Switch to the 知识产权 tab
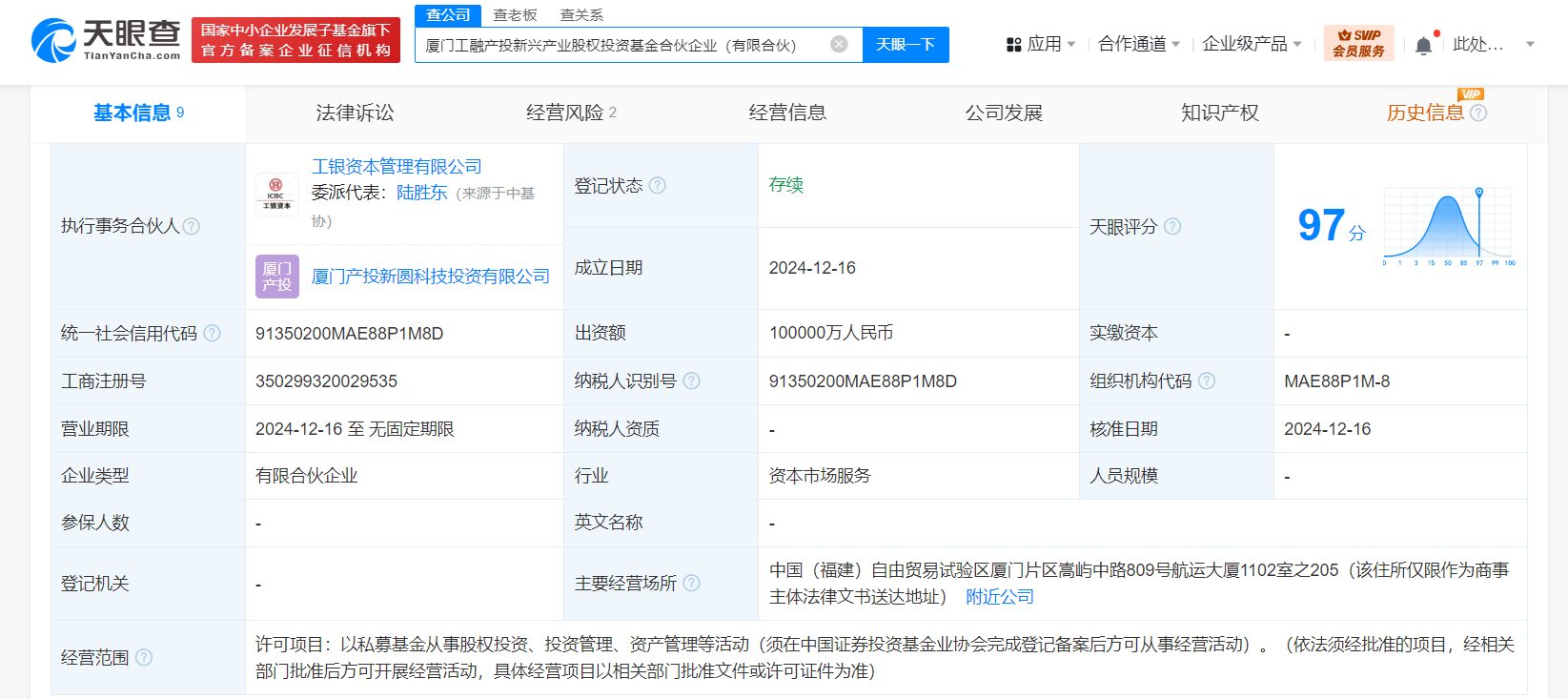 click(1220, 113)
